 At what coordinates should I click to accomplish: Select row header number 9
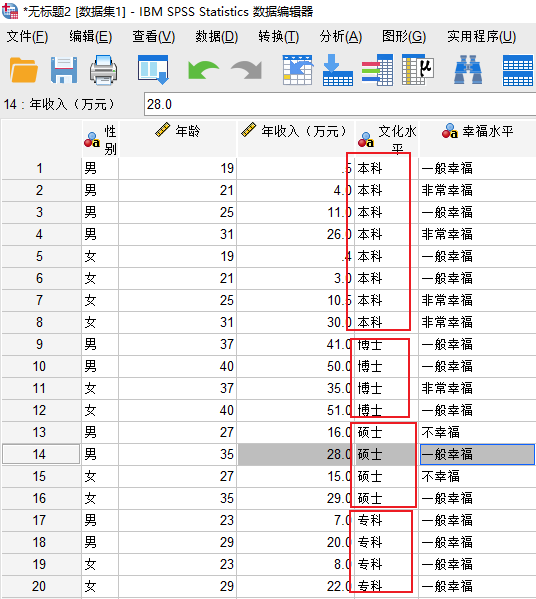(41, 344)
